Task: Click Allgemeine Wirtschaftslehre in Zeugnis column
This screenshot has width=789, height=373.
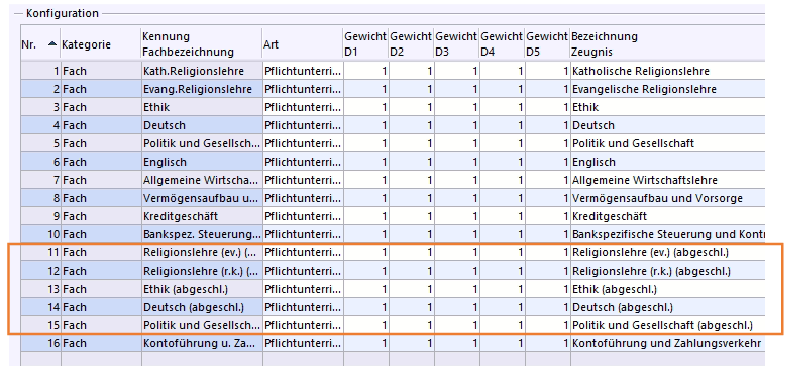Action: click(667, 180)
